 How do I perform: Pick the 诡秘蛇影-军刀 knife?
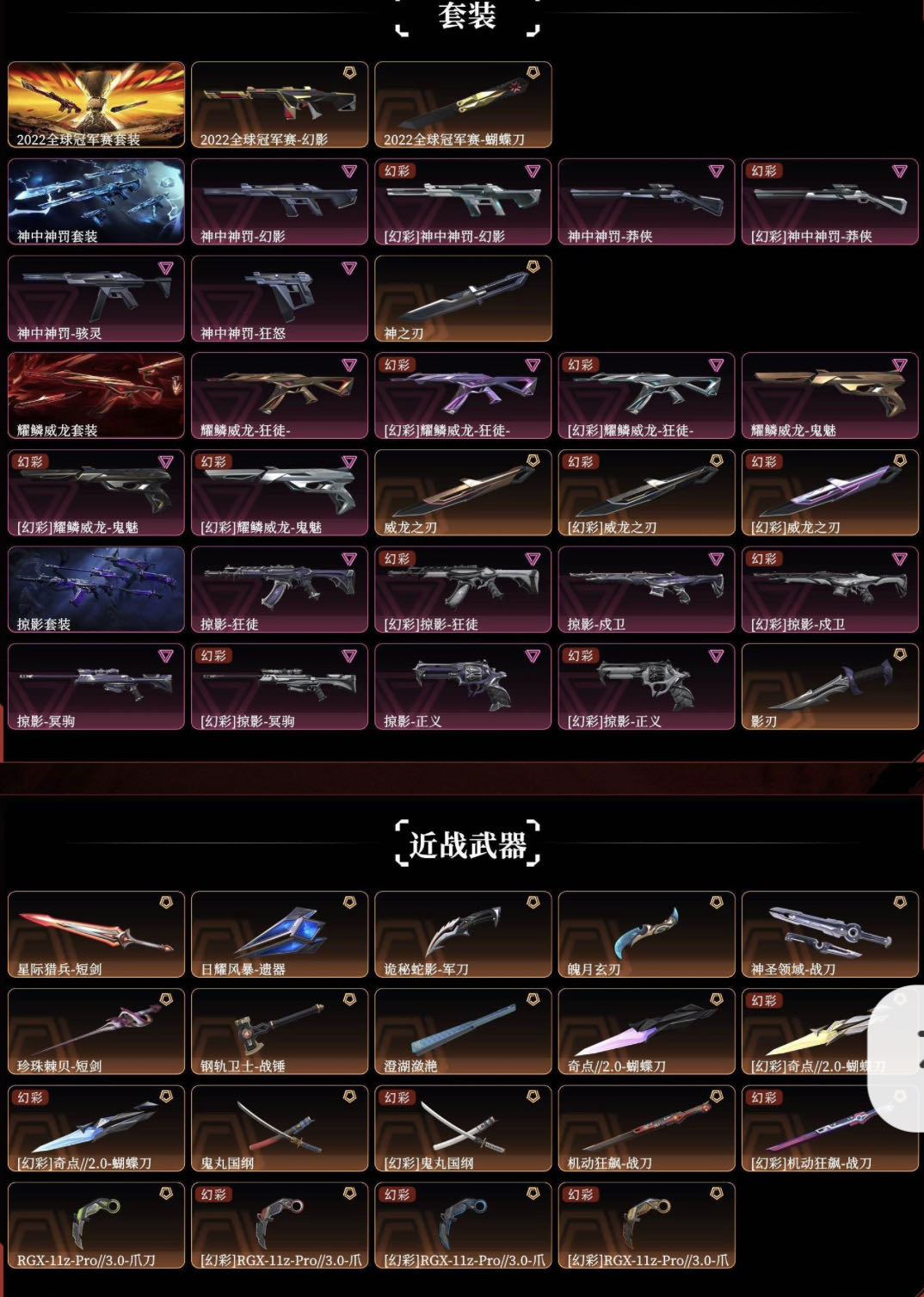(463, 935)
